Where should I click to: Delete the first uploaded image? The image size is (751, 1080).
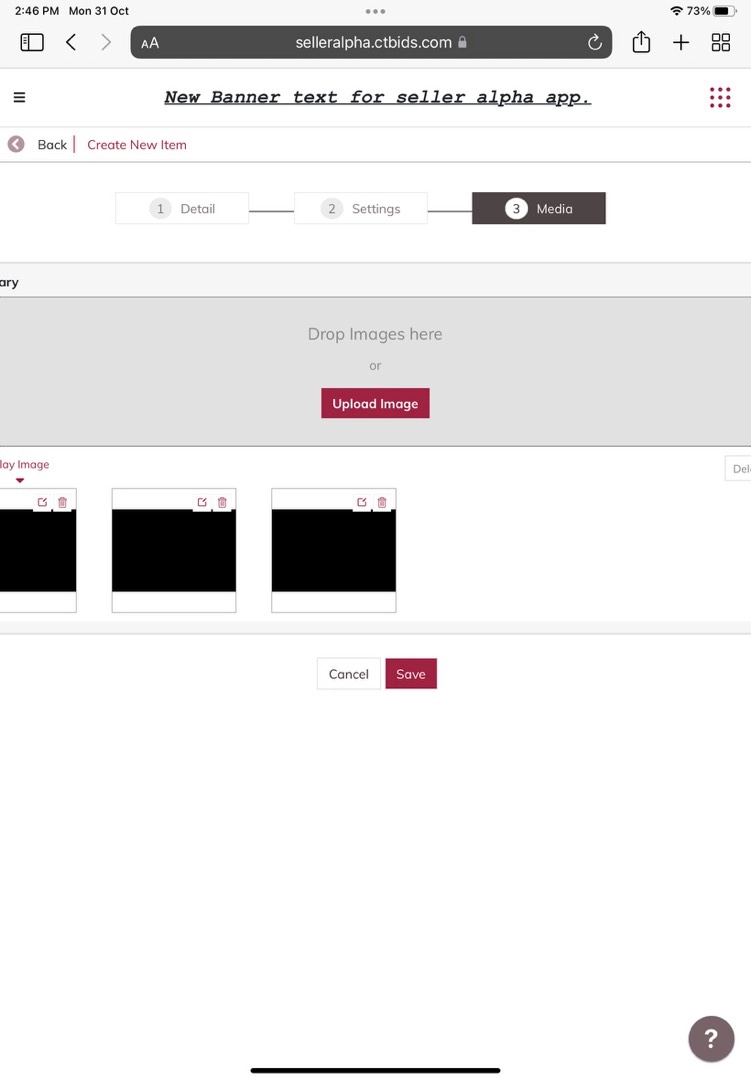tap(62, 502)
